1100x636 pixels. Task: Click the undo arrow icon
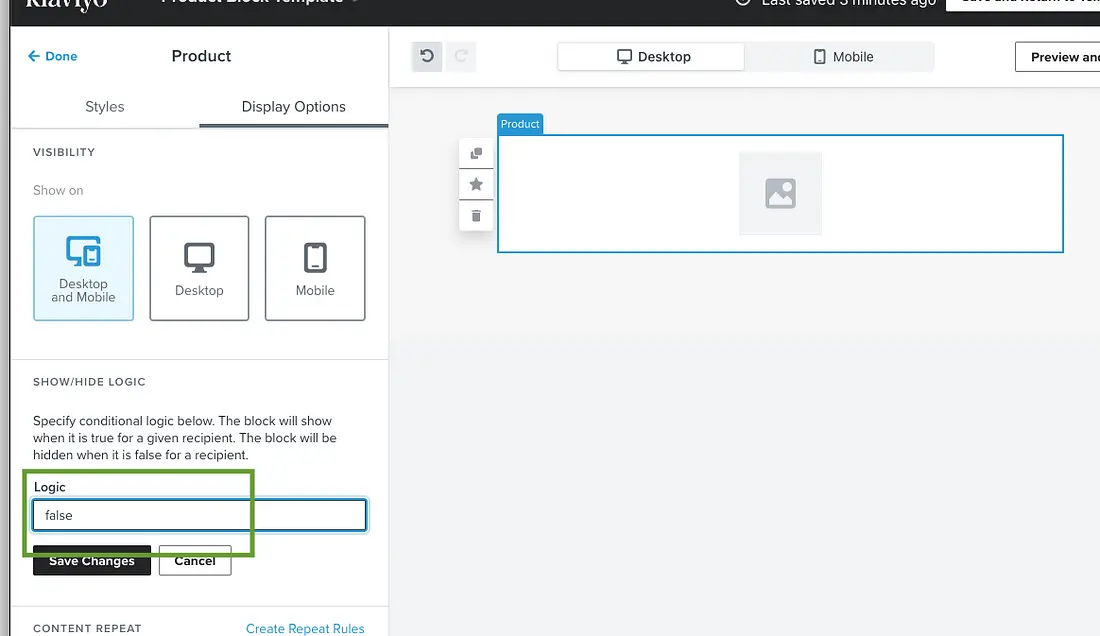click(x=427, y=57)
